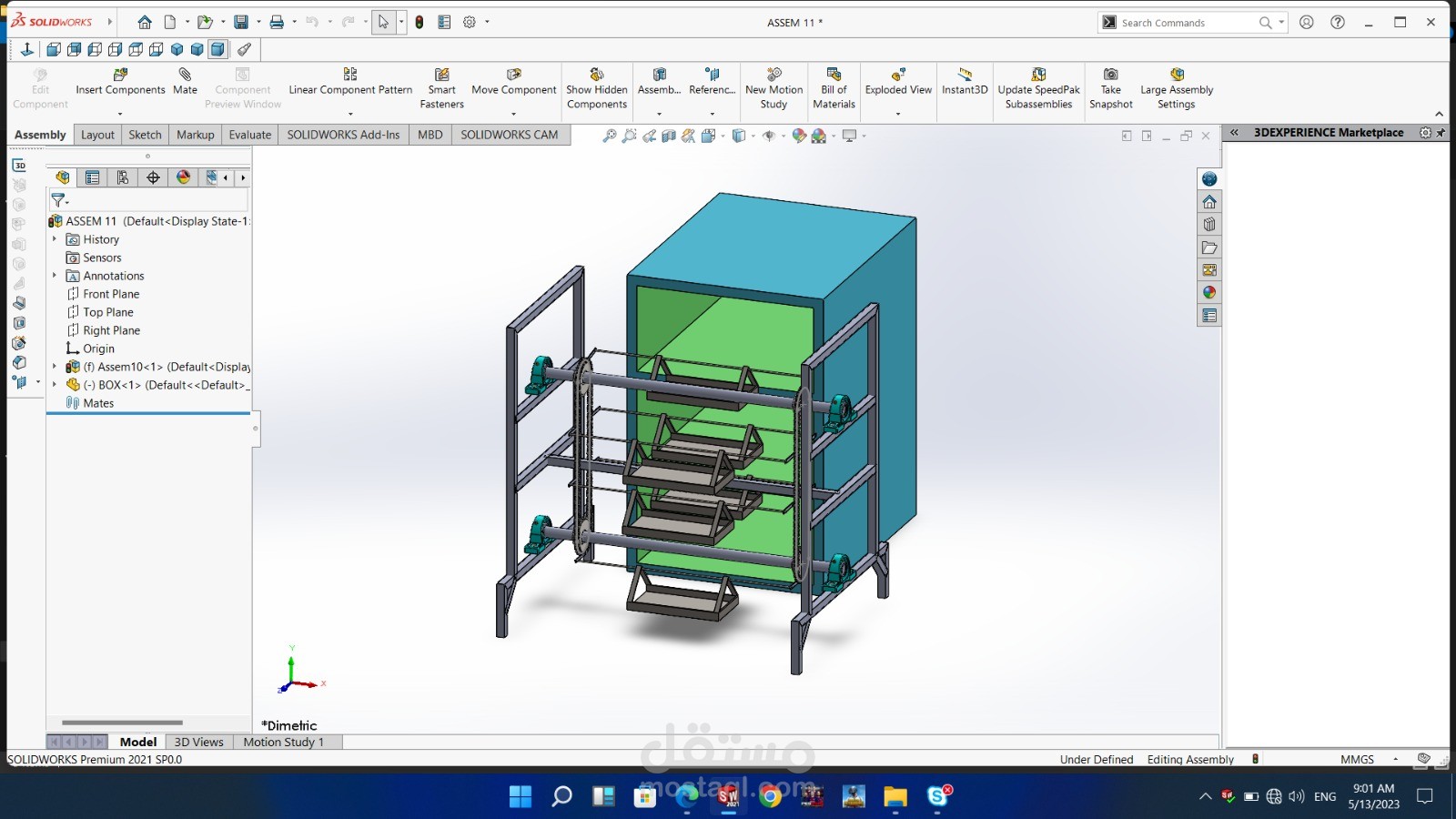Open the SOLIDWORKS Home welcome icon
Image resolution: width=1456 pixels, height=819 pixels.
click(x=145, y=22)
